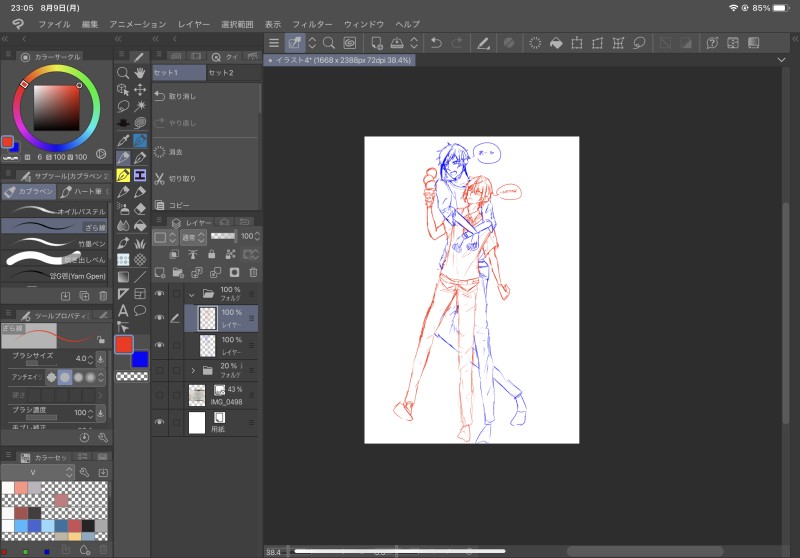Viewport: 800px width, 558px height.
Task: Select the eyedropper tool
Action: point(123,141)
